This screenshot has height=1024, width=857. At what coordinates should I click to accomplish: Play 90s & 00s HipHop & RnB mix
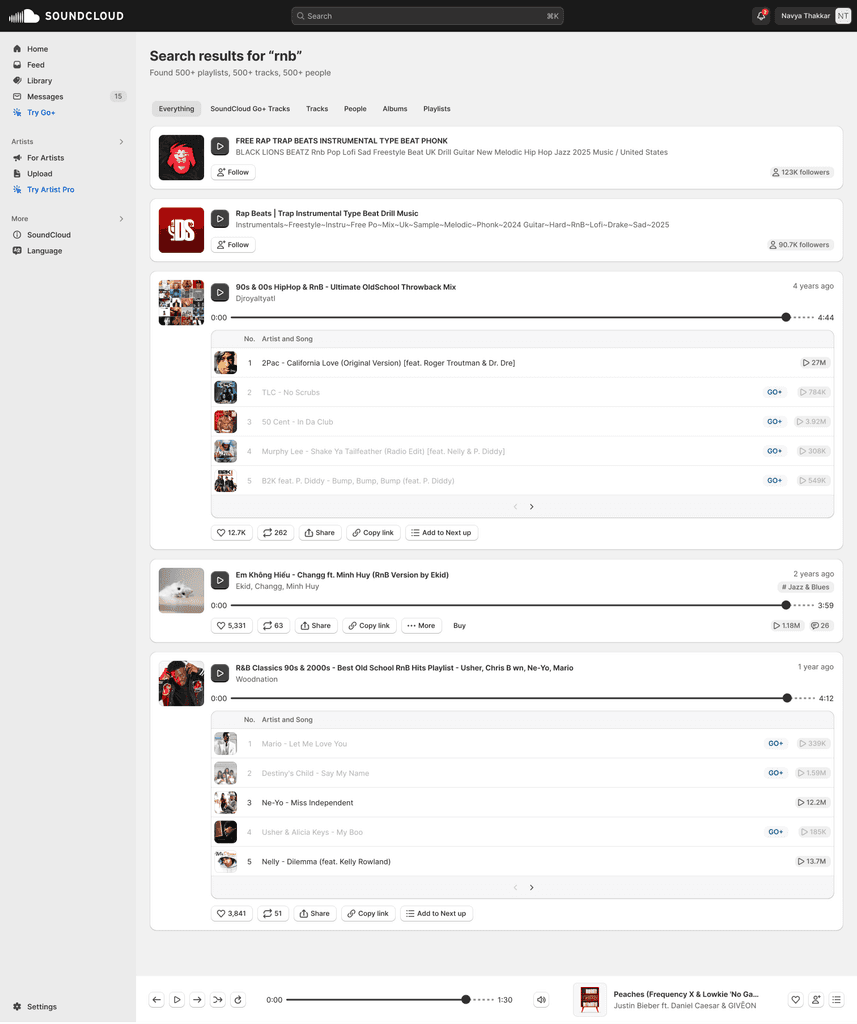[x=220, y=293]
